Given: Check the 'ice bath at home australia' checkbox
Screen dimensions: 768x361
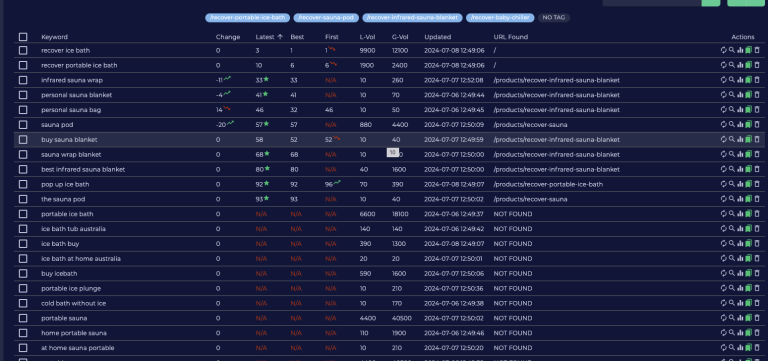Looking at the screenshot, I should [23, 259].
